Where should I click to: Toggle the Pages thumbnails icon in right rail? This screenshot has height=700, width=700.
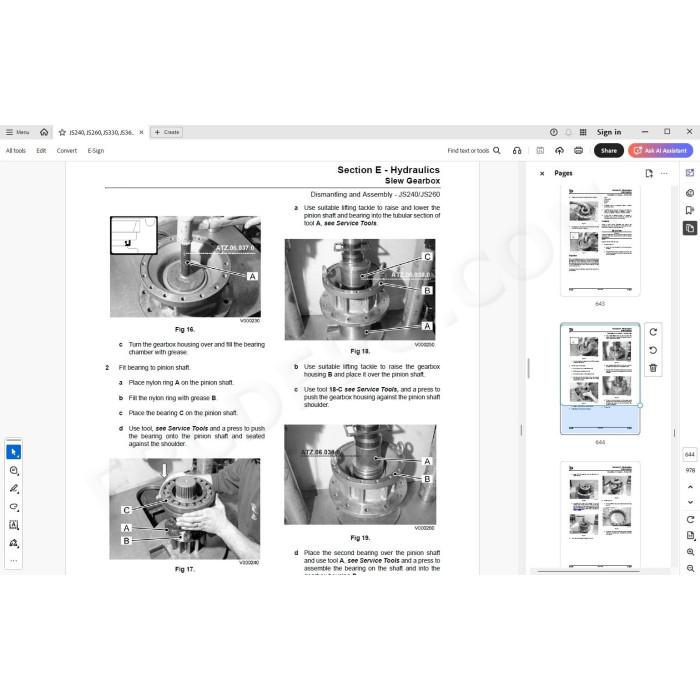tap(690, 228)
